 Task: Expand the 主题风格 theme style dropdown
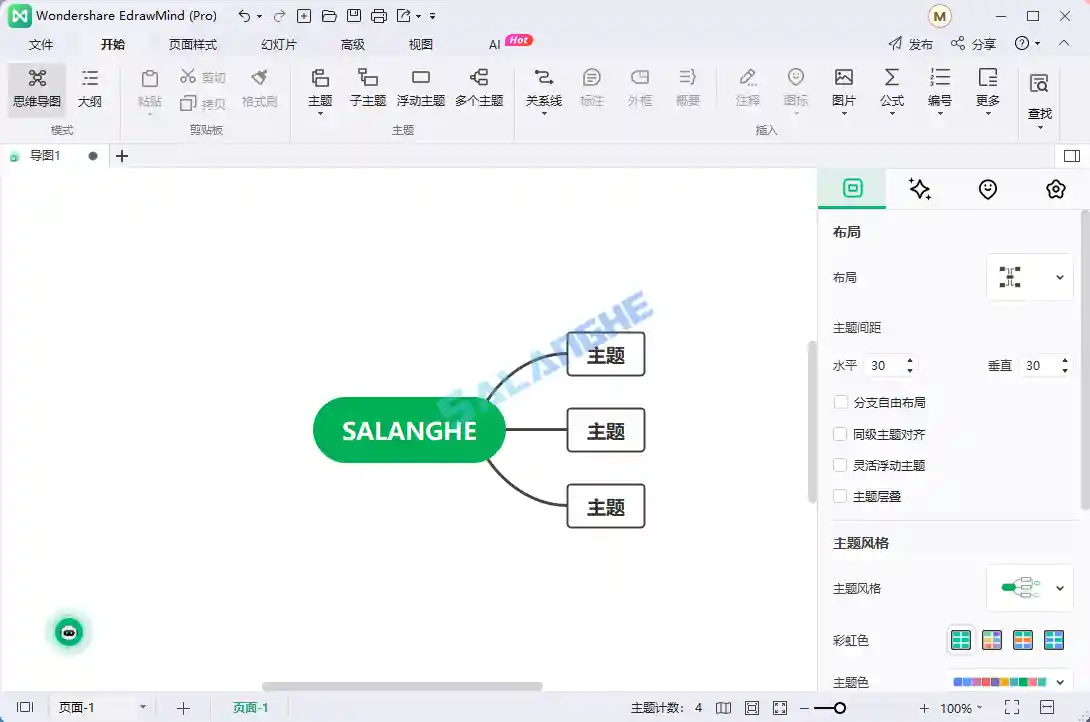1030,588
